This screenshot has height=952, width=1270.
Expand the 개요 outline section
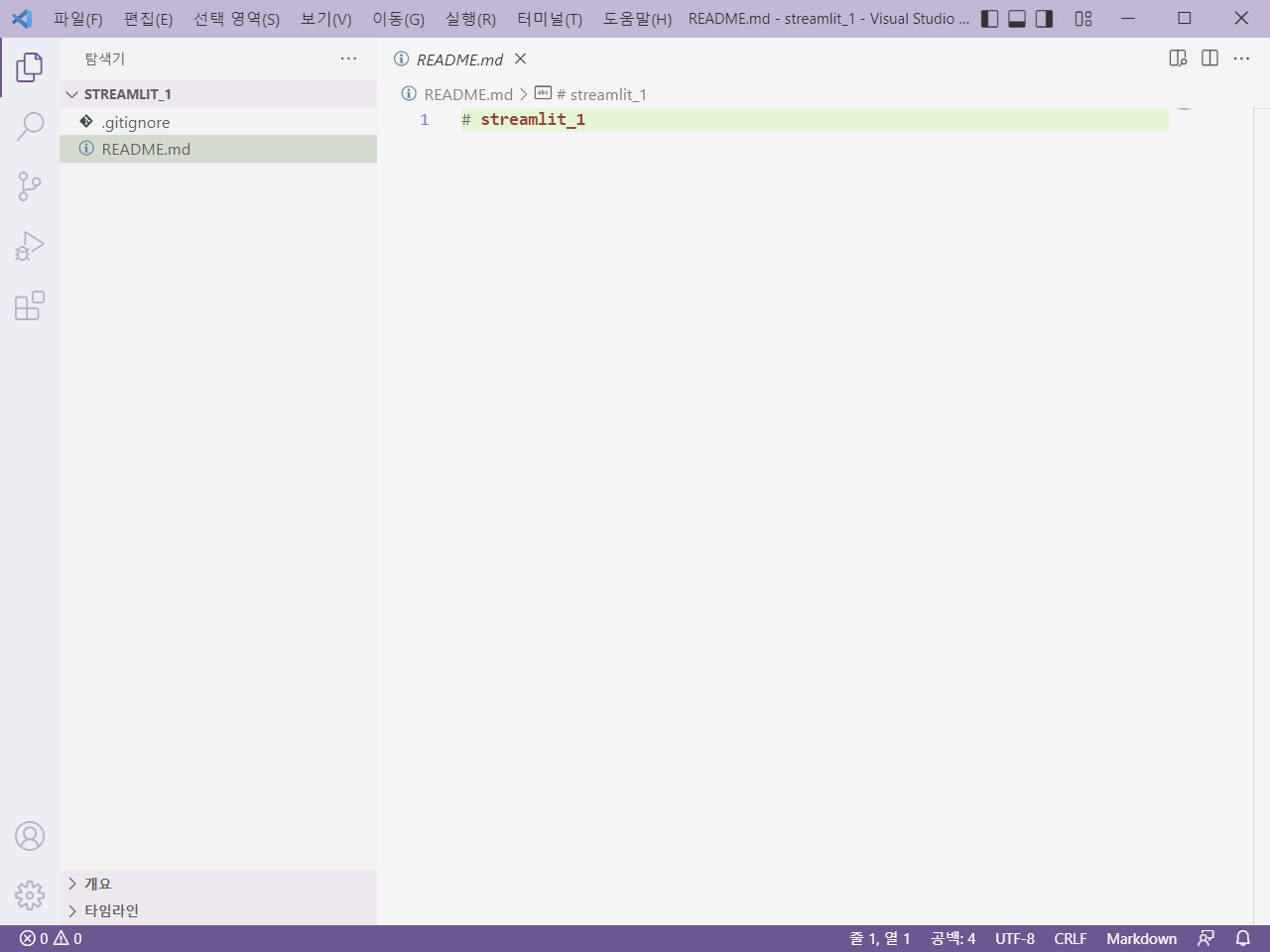(x=218, y=884)
